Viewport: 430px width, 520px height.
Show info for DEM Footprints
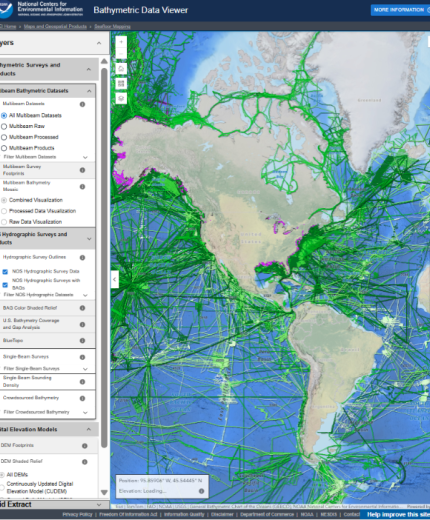85,446
